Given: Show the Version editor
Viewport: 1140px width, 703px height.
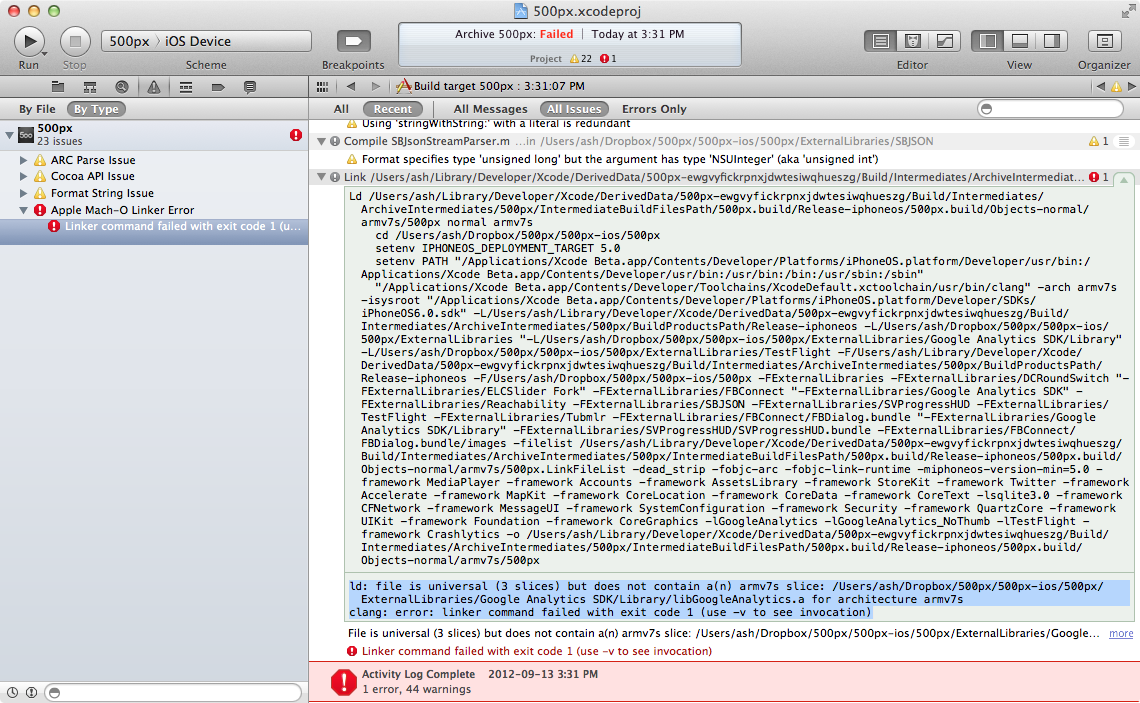Looking at the screenshot, I should pyautogui.click(x=943, y=41).
